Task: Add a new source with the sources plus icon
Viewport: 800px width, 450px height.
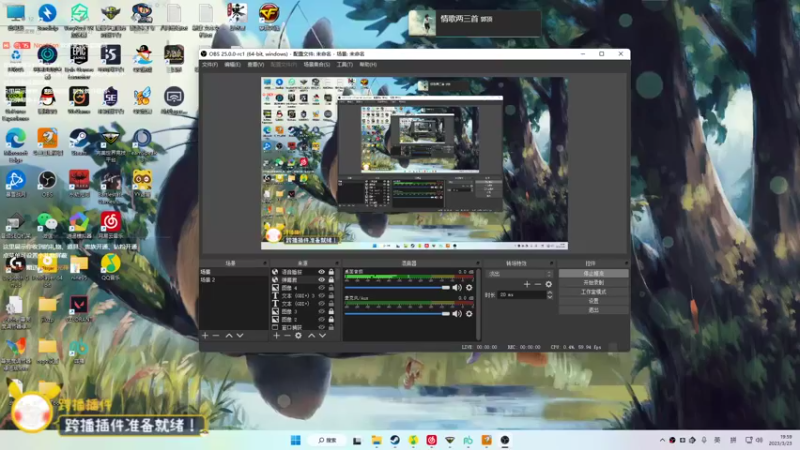Action: 277,336
